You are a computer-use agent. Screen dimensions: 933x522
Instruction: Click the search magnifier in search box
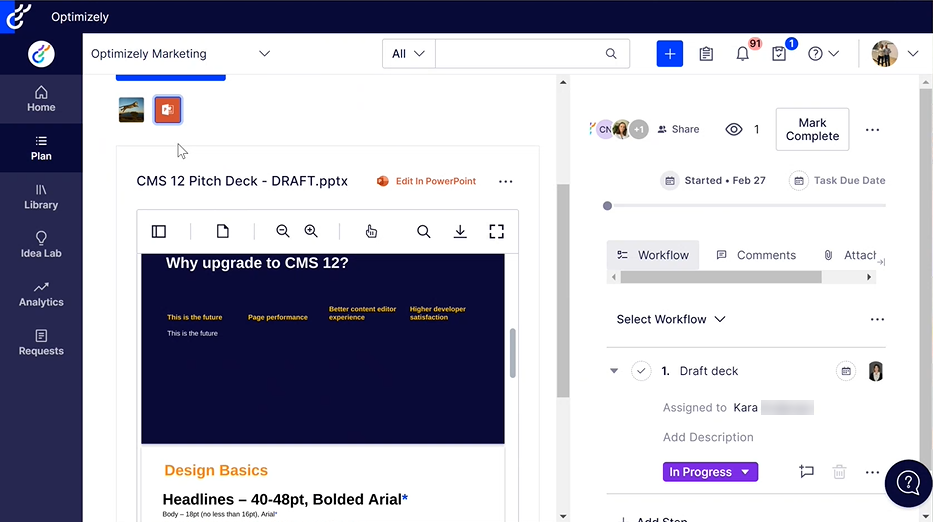coord(611,54)
